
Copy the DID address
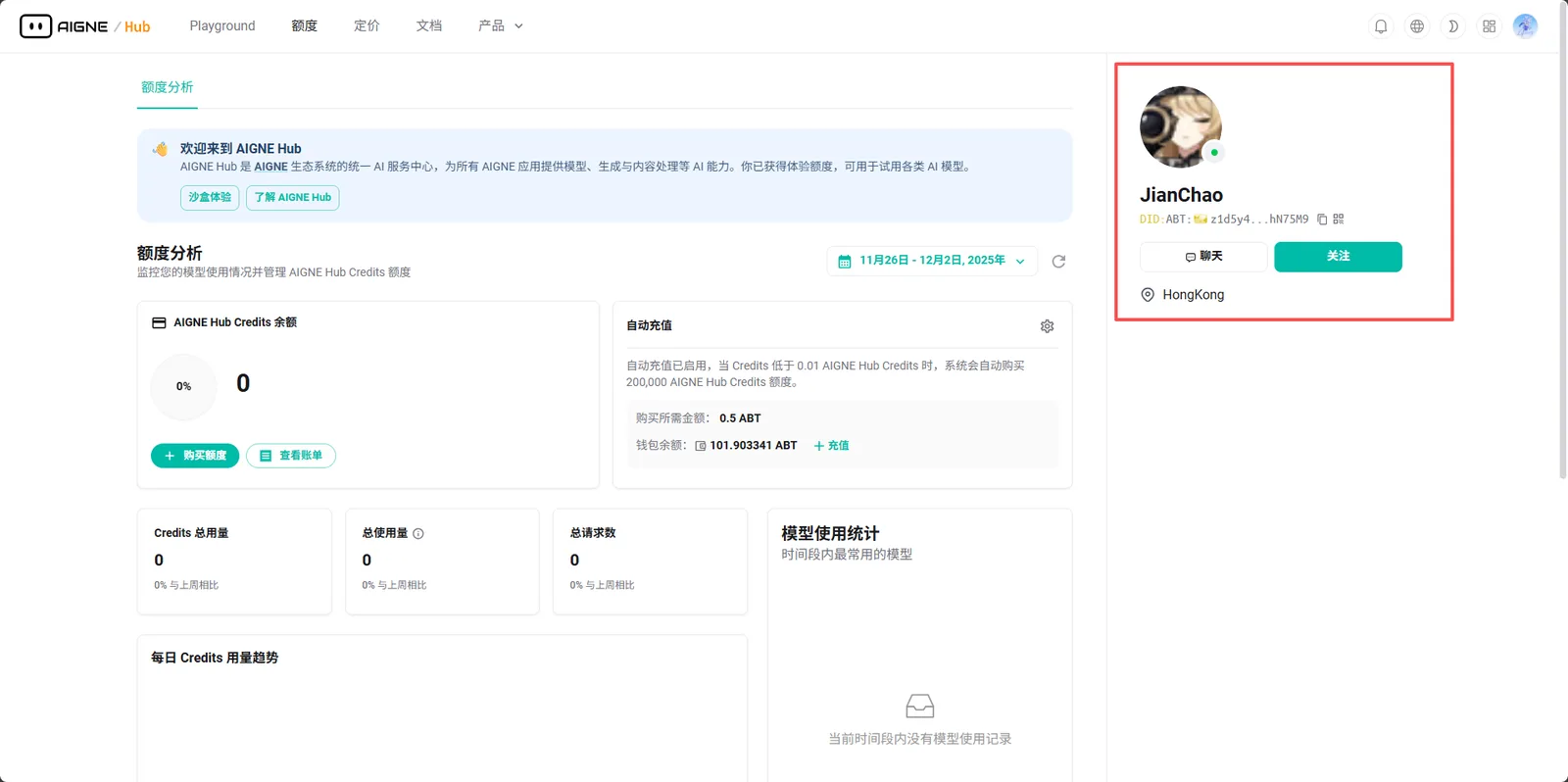click(1322, 220)
